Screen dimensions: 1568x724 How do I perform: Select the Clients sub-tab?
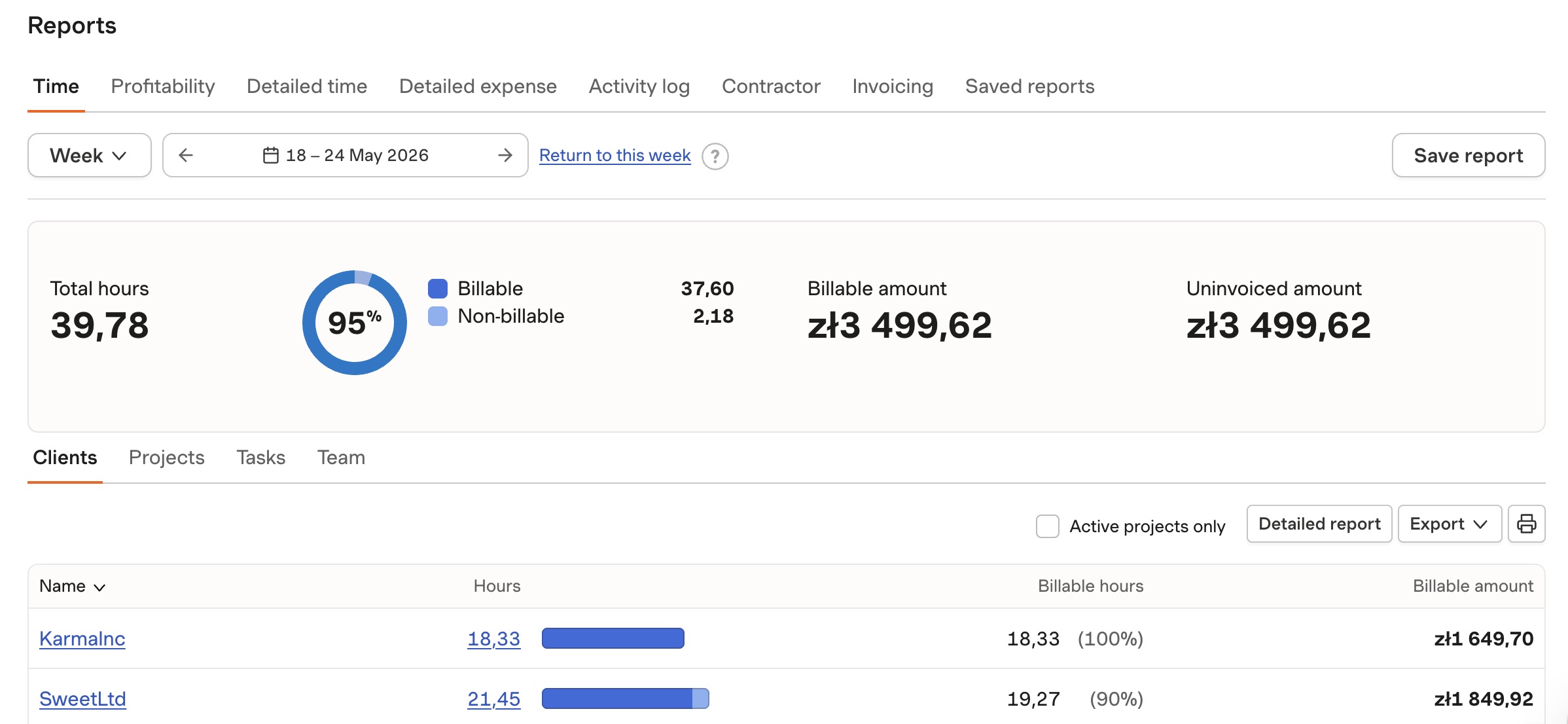(65, 458)
